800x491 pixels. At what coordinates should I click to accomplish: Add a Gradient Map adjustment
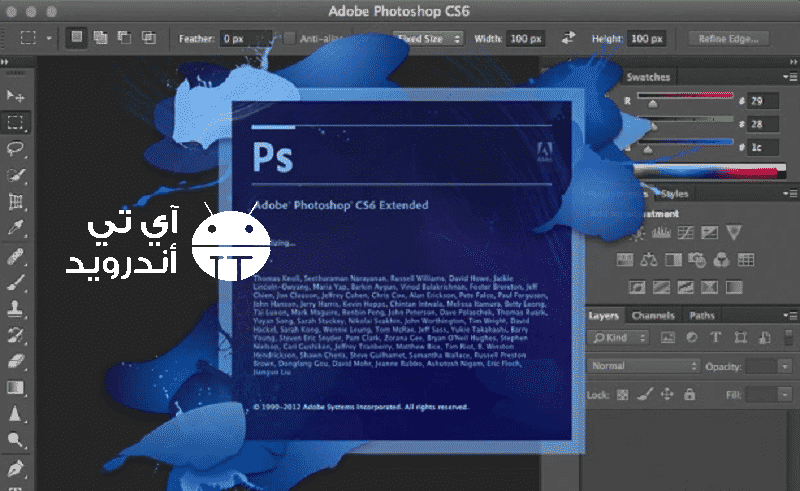pos(734,287)
